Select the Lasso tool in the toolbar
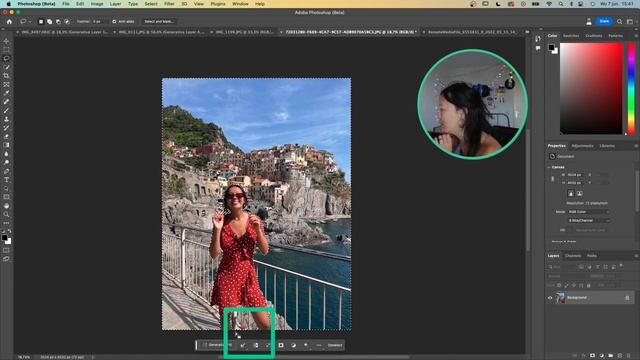 click(x=6, y=59)
